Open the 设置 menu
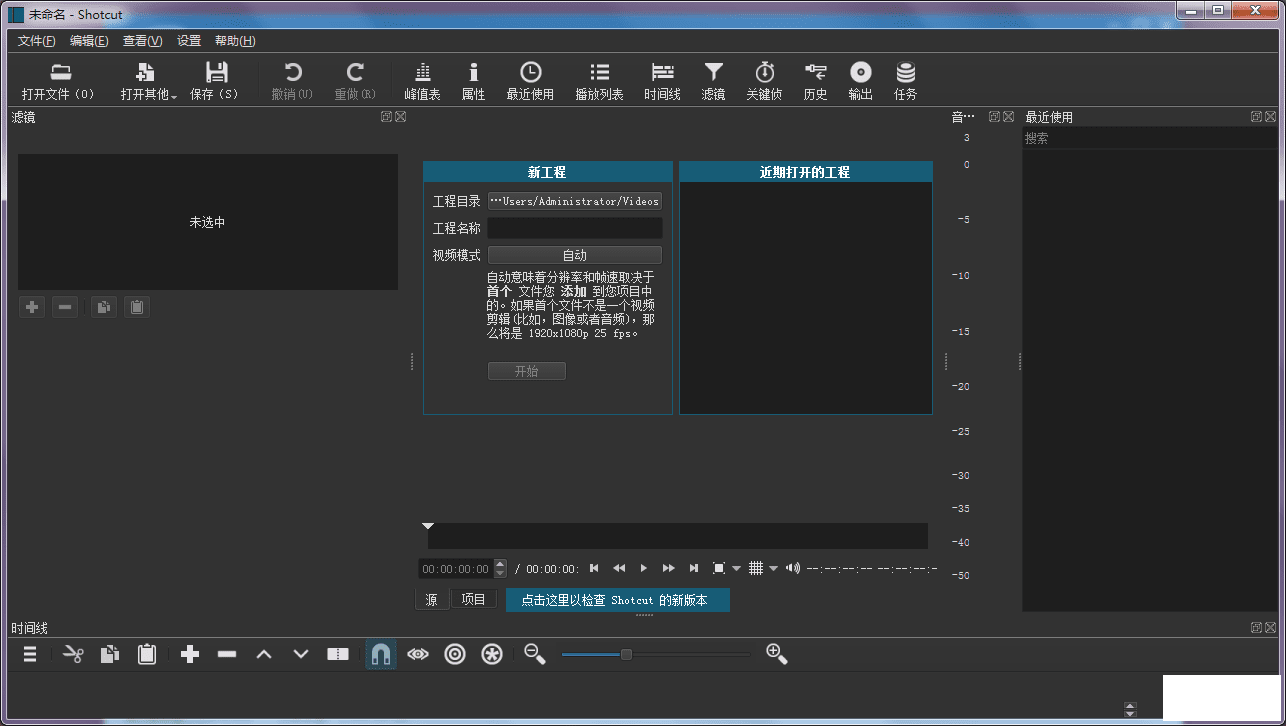 pos(189,41)
